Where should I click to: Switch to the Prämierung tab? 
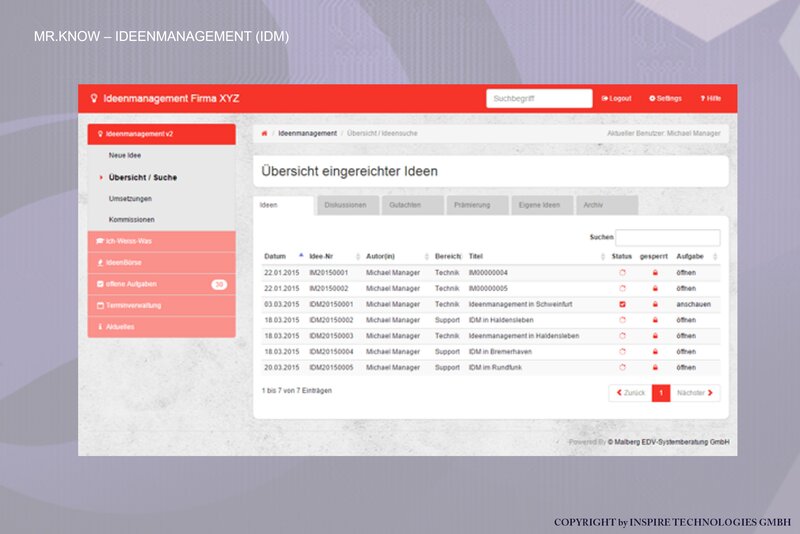tap(477, 205)
